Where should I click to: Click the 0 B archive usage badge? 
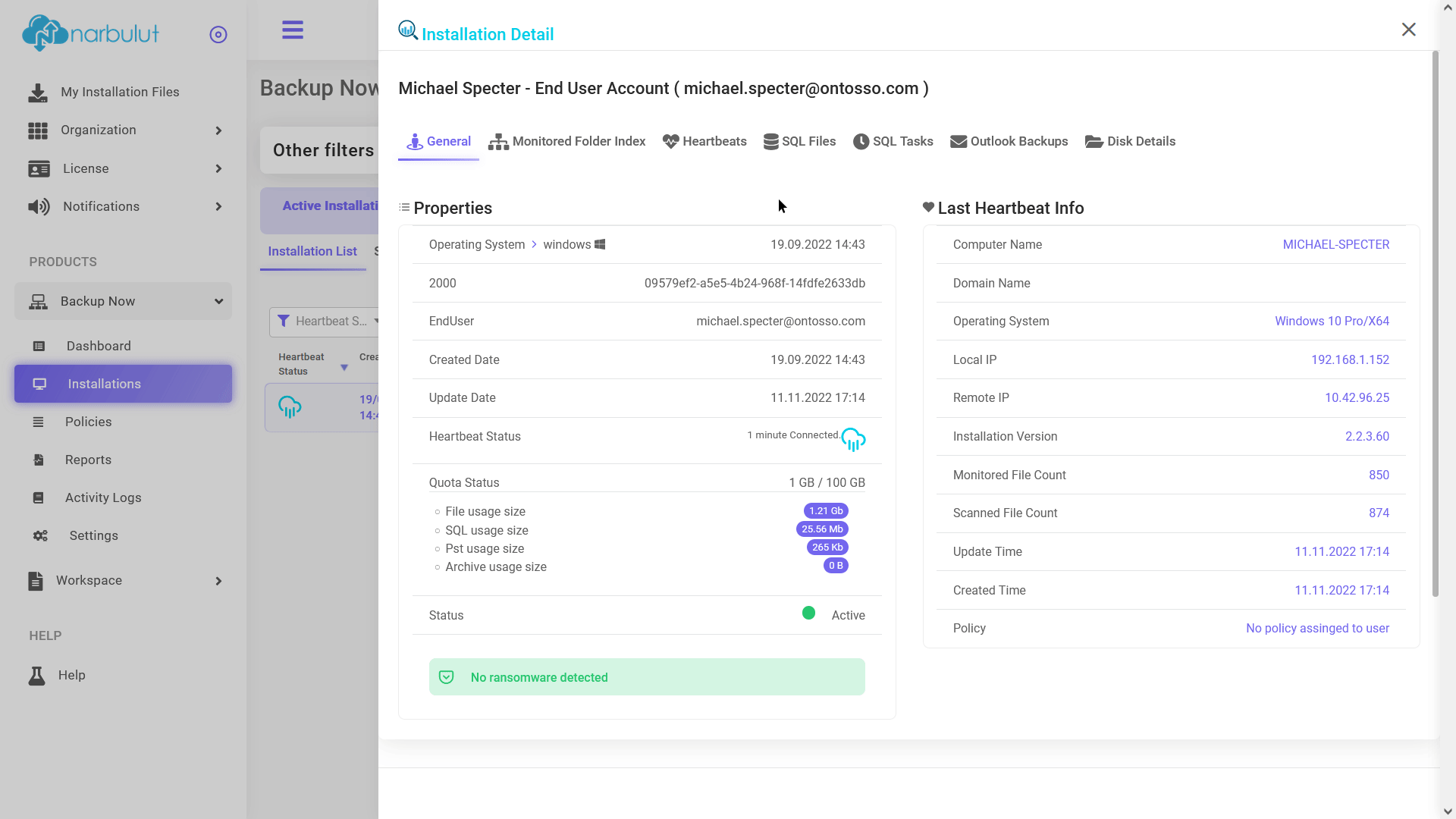point(836,566)
